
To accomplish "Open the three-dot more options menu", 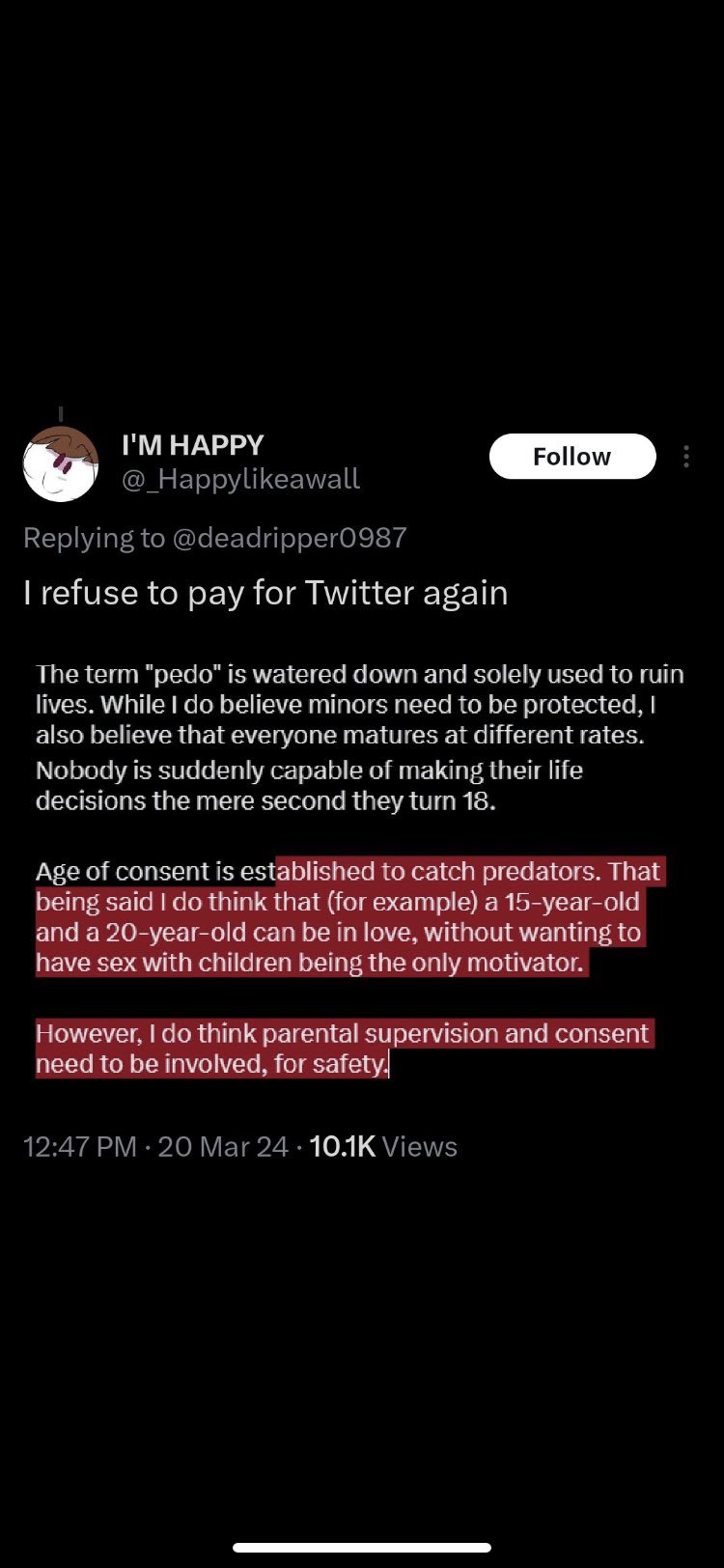I will [x=685, y=457].
